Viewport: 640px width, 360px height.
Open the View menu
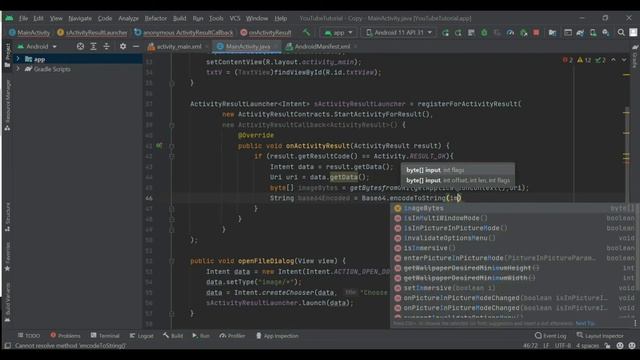[56, 18]
